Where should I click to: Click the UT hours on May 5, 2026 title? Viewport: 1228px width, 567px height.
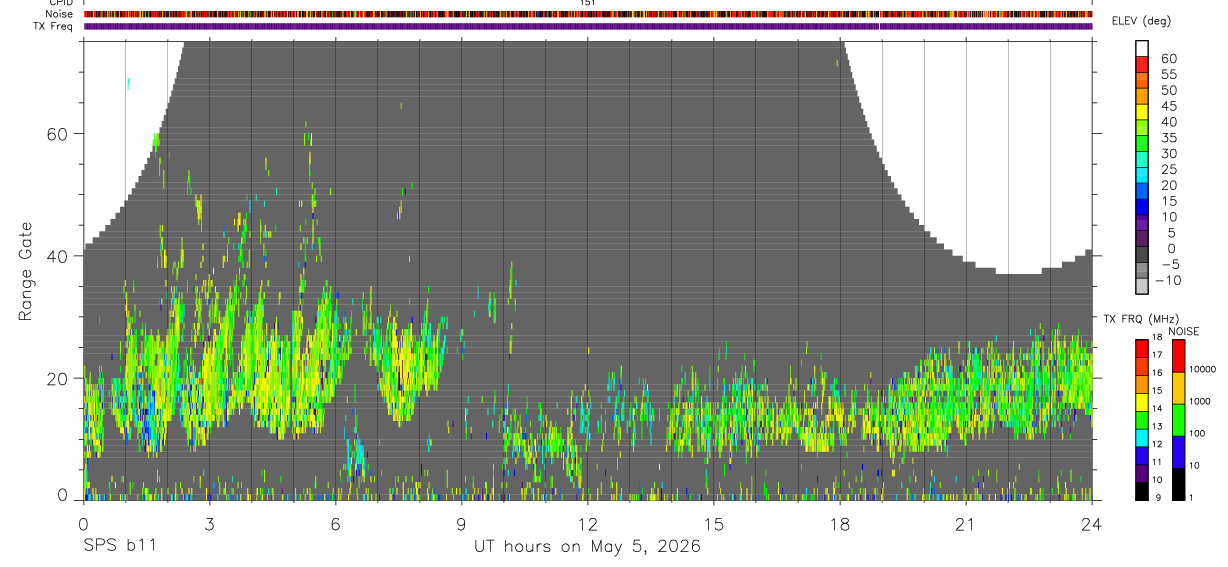587,547
